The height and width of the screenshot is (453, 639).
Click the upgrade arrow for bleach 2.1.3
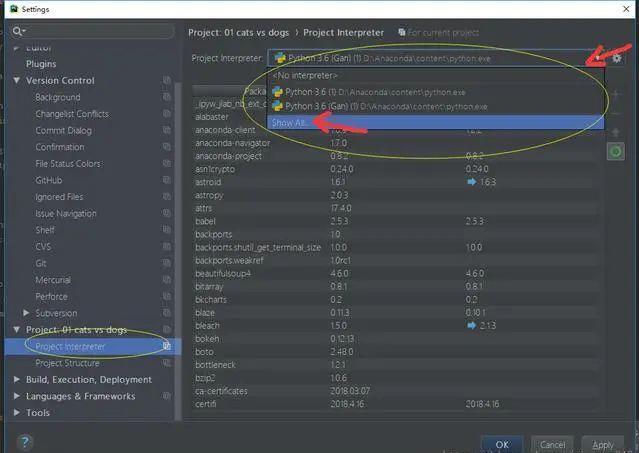[x=472, y=325]
